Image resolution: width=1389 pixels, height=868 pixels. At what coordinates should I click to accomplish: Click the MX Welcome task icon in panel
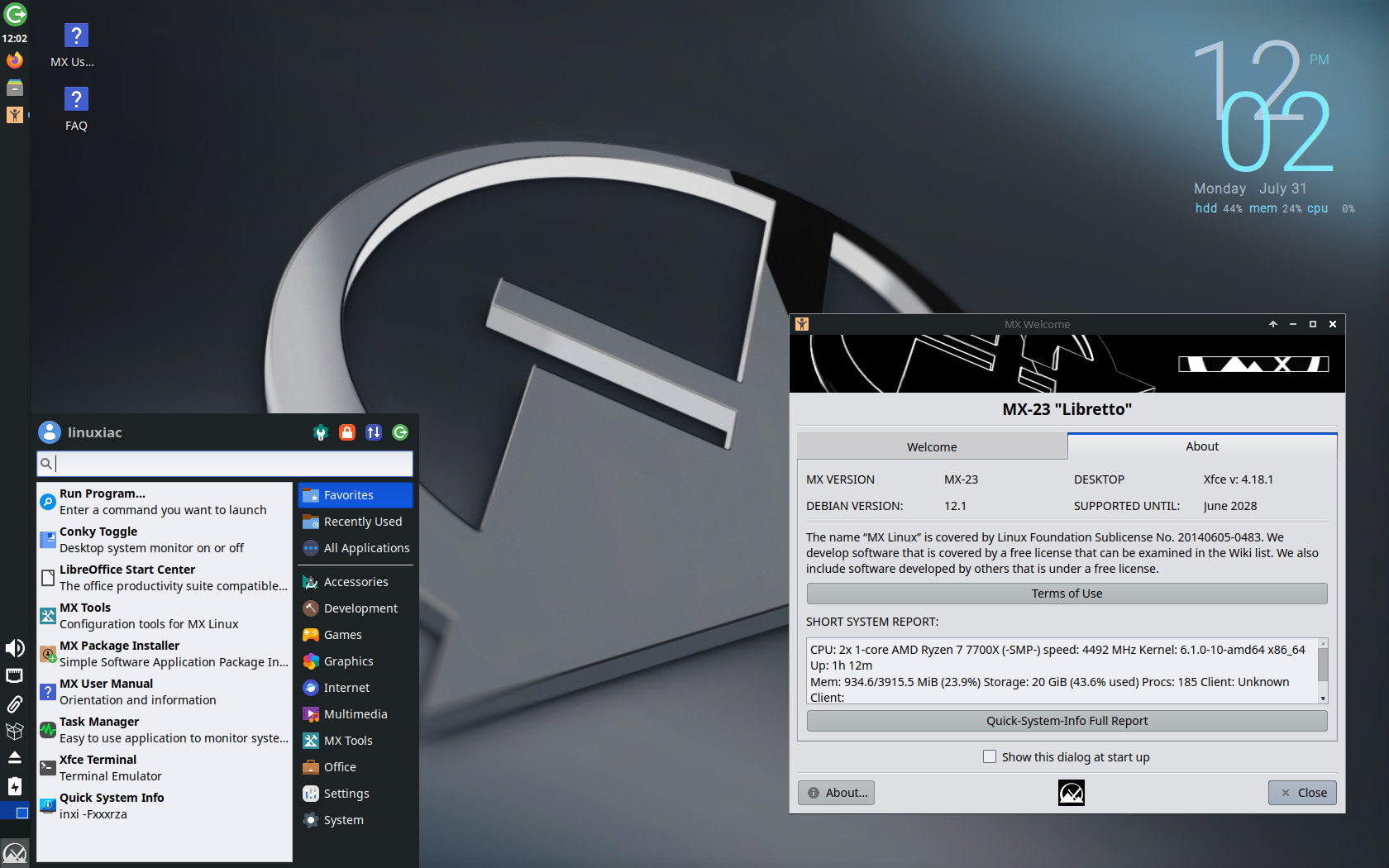pyautogui.click(x=15, y=115)
